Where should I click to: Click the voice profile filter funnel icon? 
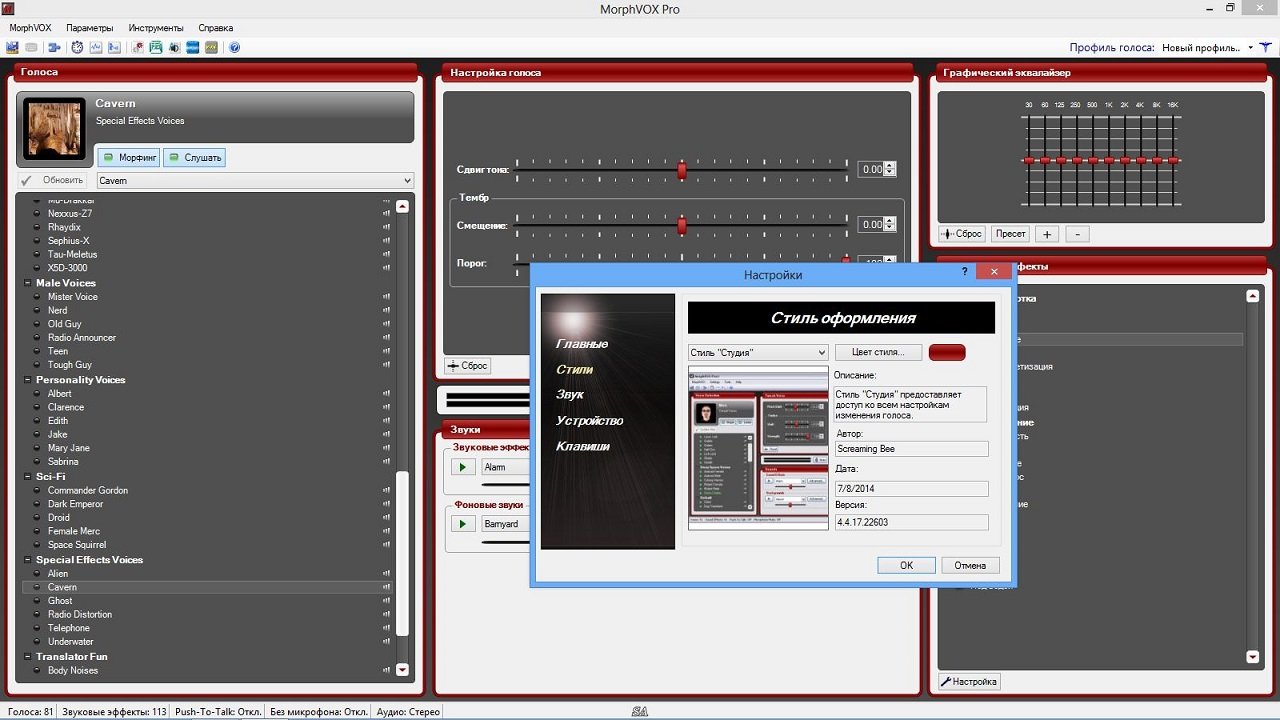point(1266,47)
